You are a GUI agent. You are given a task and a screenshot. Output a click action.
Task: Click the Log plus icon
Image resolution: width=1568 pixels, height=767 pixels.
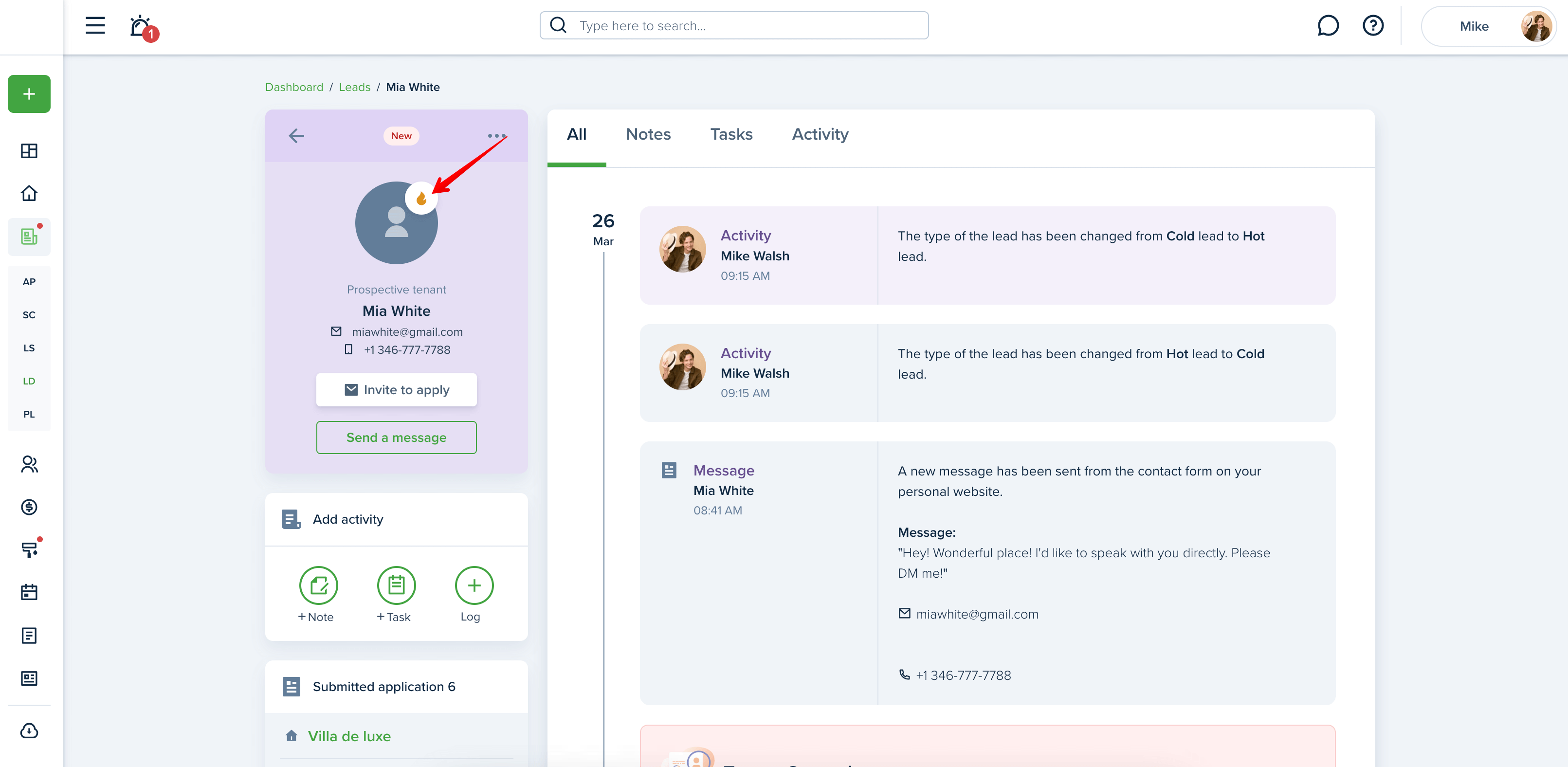(x=474, y=585)
